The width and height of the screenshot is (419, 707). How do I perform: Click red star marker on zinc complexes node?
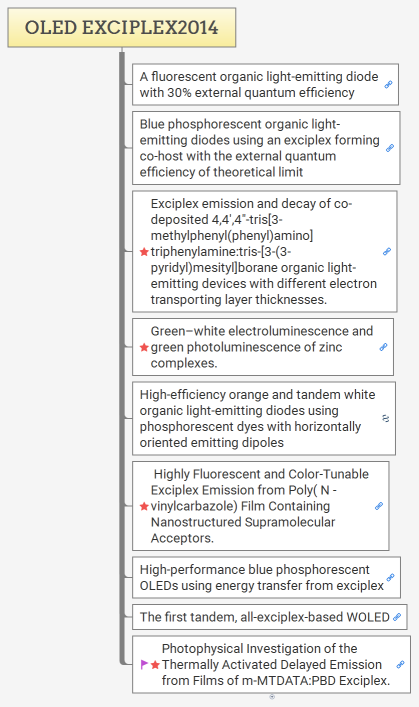click(x=144, y=347)
